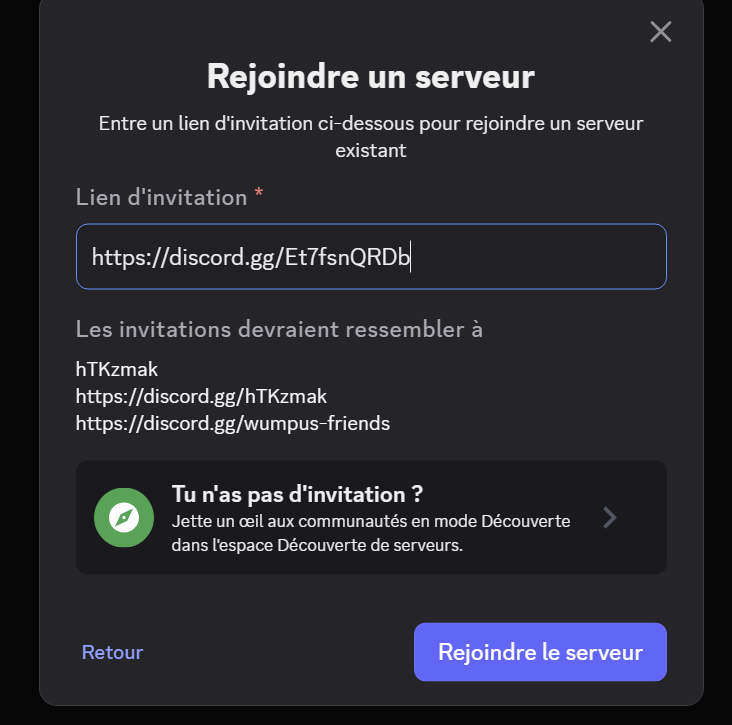Screen dimensions: 732x725
Task: Click the example link https://discord.gg/wumpus-friends
Action: click(x=233, y=423)
